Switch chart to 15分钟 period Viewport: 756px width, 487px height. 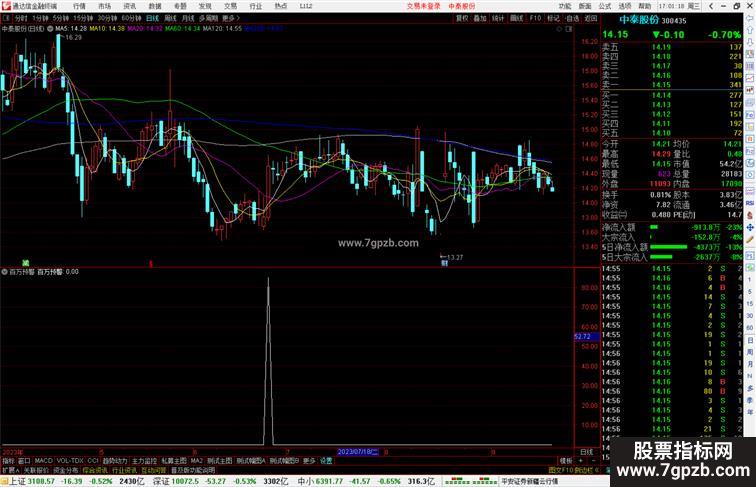tap(83, 18)
